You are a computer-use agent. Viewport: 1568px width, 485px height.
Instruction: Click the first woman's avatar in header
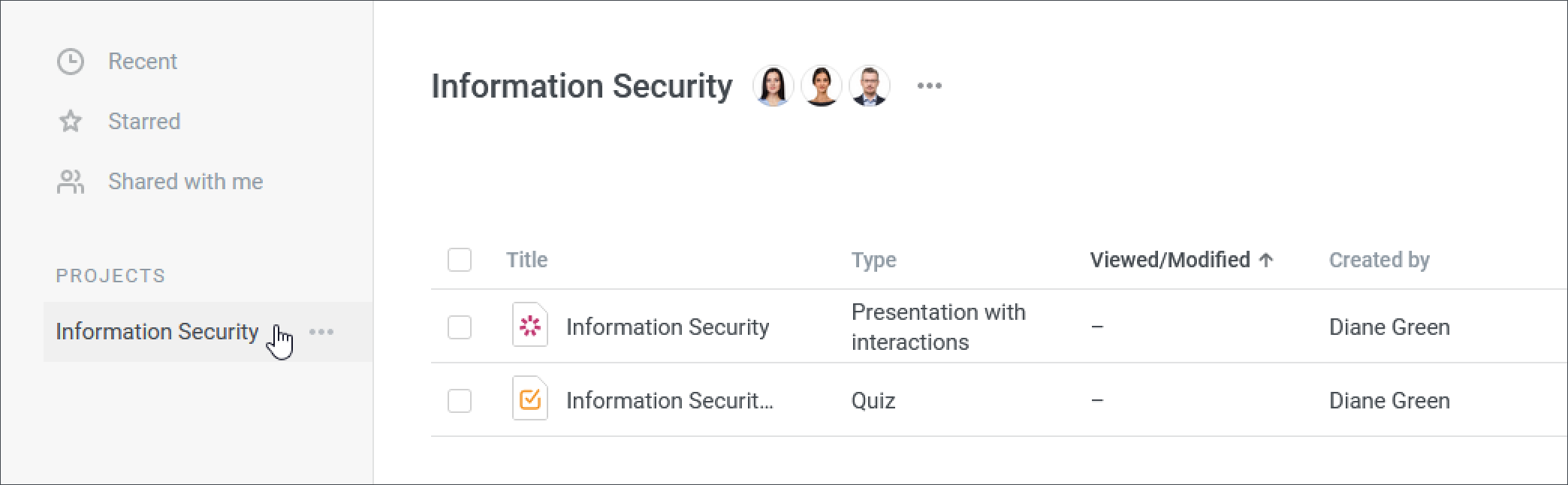point(773,86)
